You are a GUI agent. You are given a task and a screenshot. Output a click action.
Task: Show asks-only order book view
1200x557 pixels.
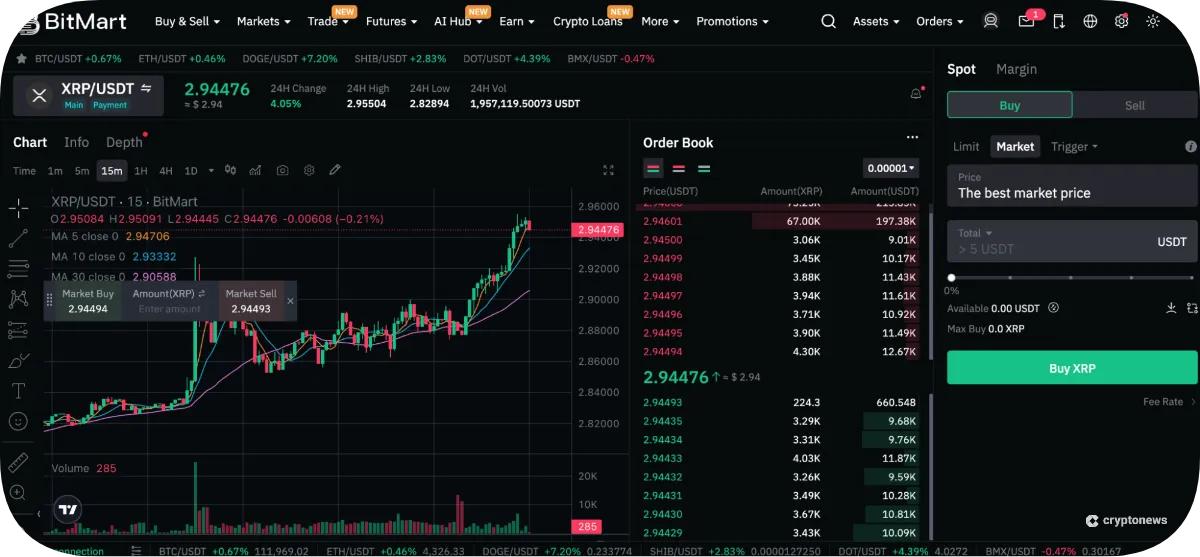[678, 169]
